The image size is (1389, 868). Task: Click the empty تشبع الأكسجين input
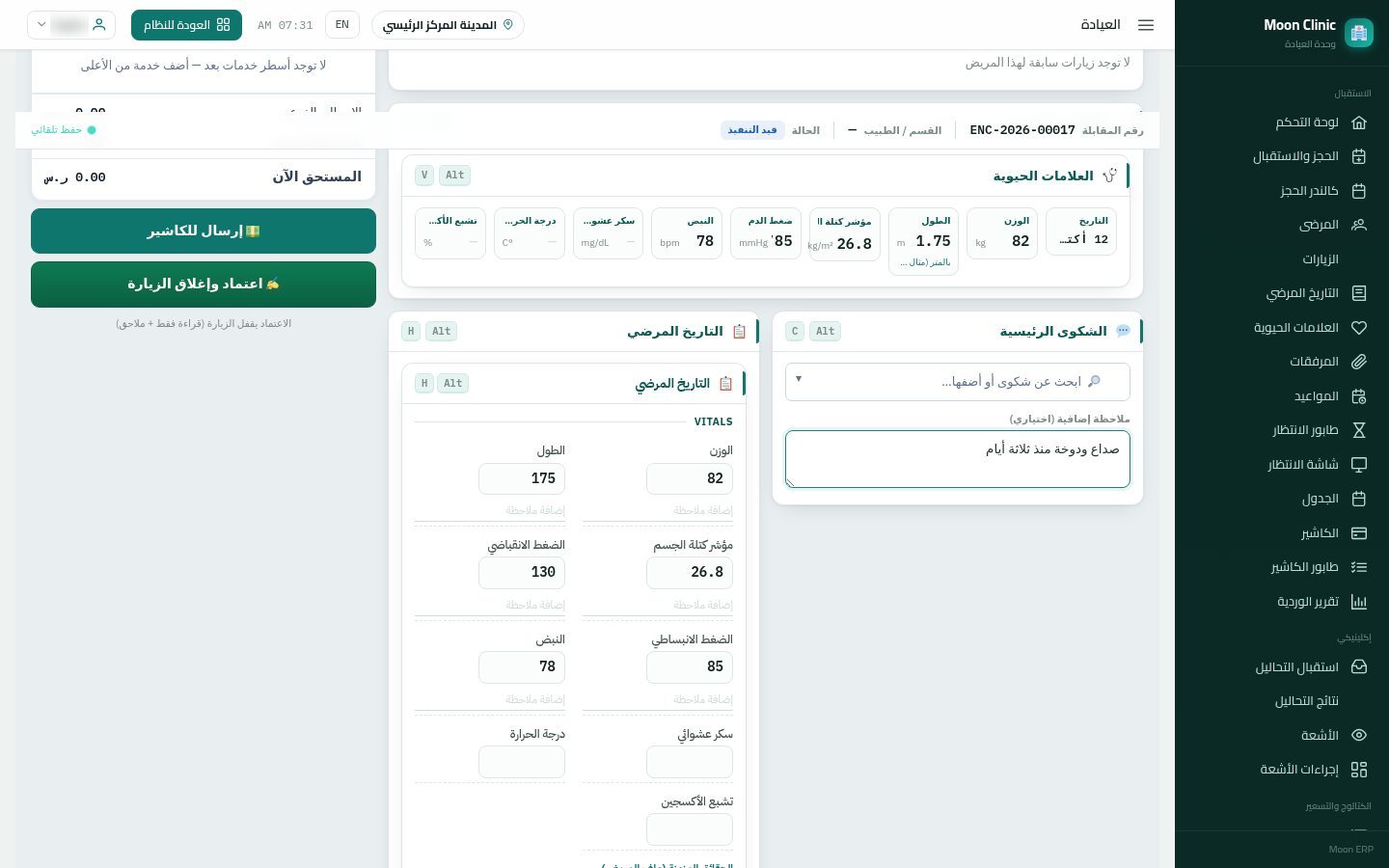pyautogui.click(x=690, y=829)
